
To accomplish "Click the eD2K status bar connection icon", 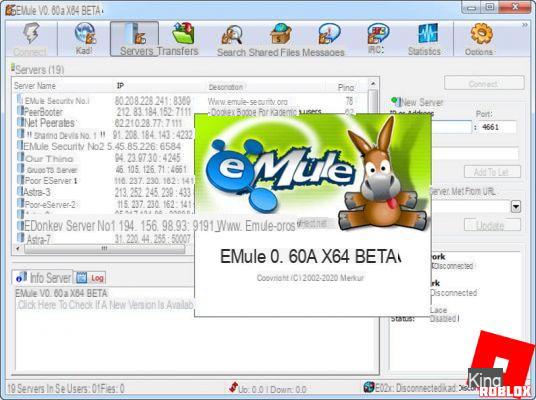I will click(x=368, y=387).
